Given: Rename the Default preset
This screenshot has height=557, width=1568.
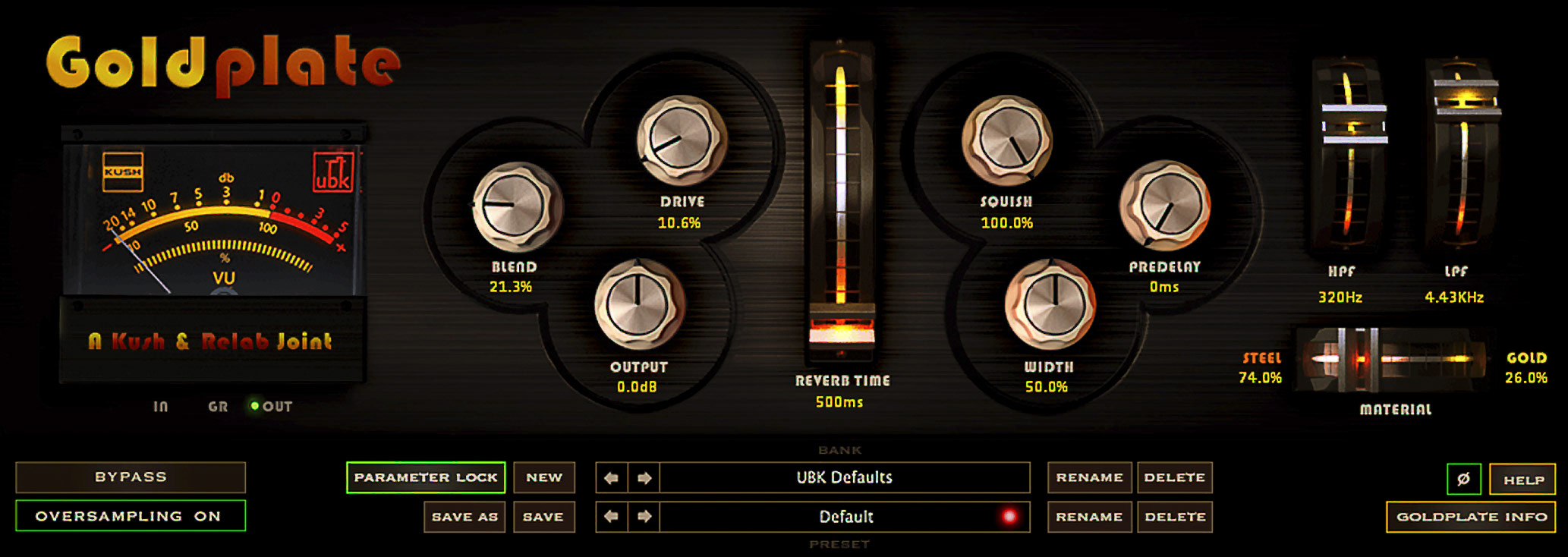Looking at the screenshot, I should pyautogui.click(x=1090, y=517).
